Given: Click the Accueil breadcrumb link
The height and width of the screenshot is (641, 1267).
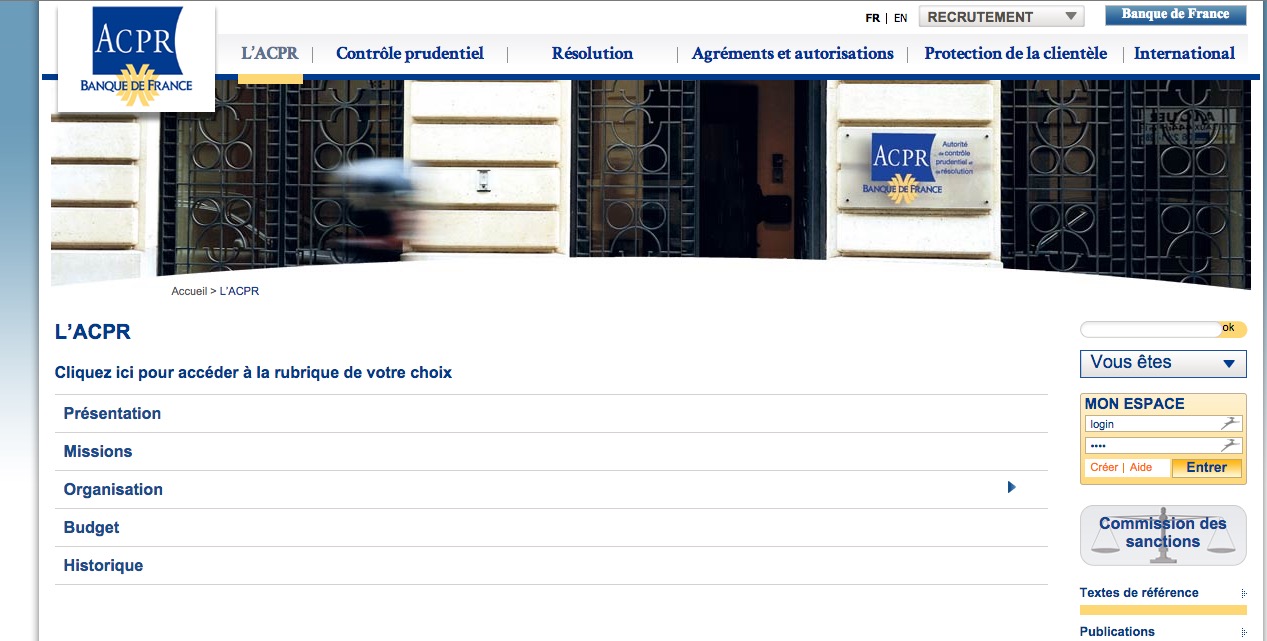Looking at the screenshot, I should [189, 291].
